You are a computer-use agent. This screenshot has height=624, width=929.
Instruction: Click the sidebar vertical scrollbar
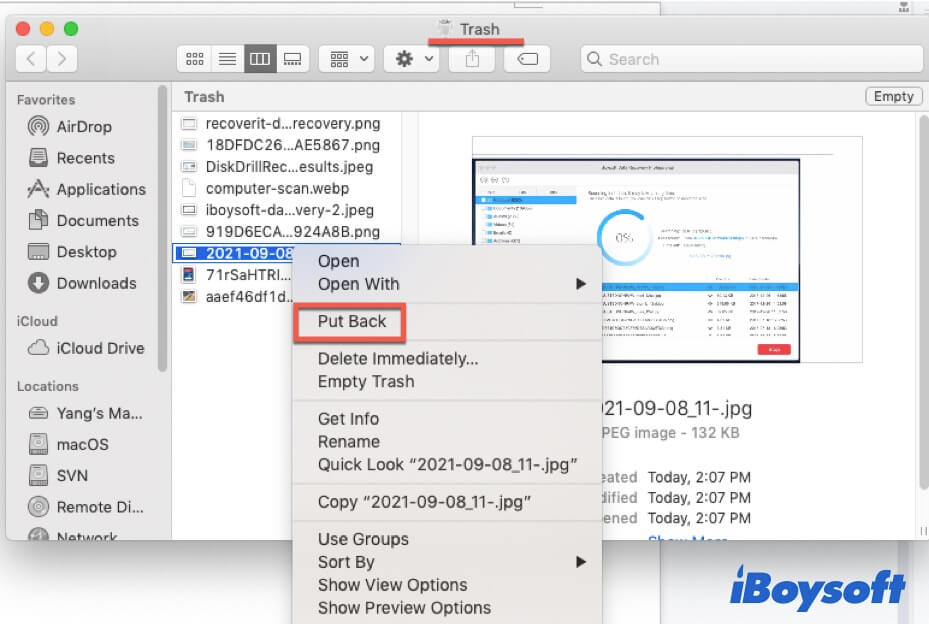coord(162,229)
